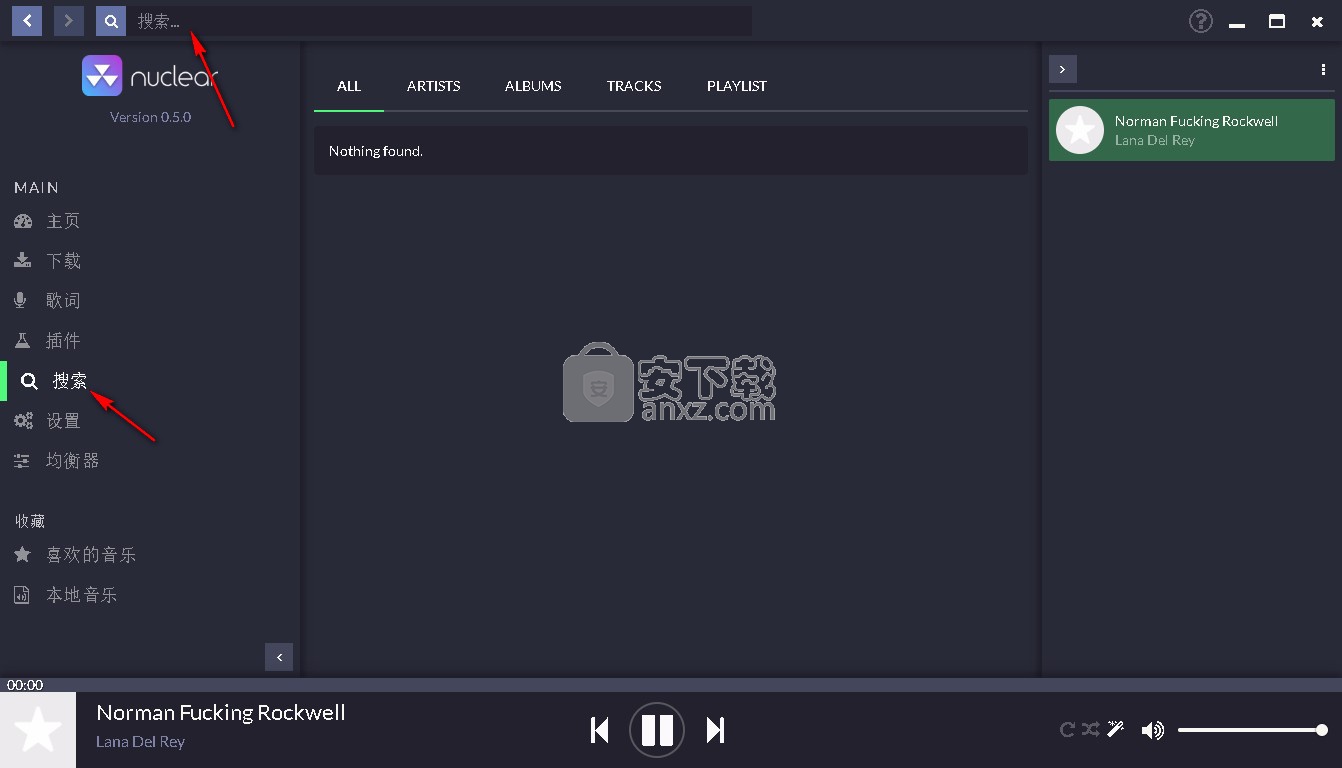The width and height of the screenshot is (1342, 768).
Task: Mute the volume speaker icon
Action: [1153, 731]
